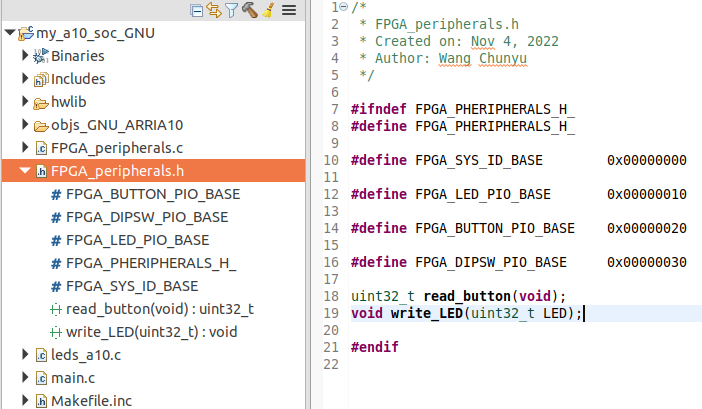This screenshot has height=409, width=702.
Task: Select main.c in the project tree
Action: pyautogui.click(x=73, y=378)
